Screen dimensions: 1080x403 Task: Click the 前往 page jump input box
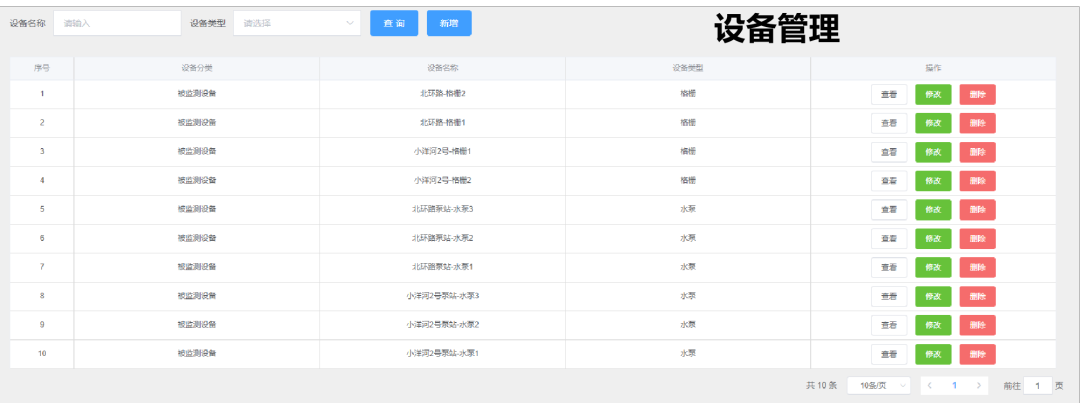point(1038,385)
